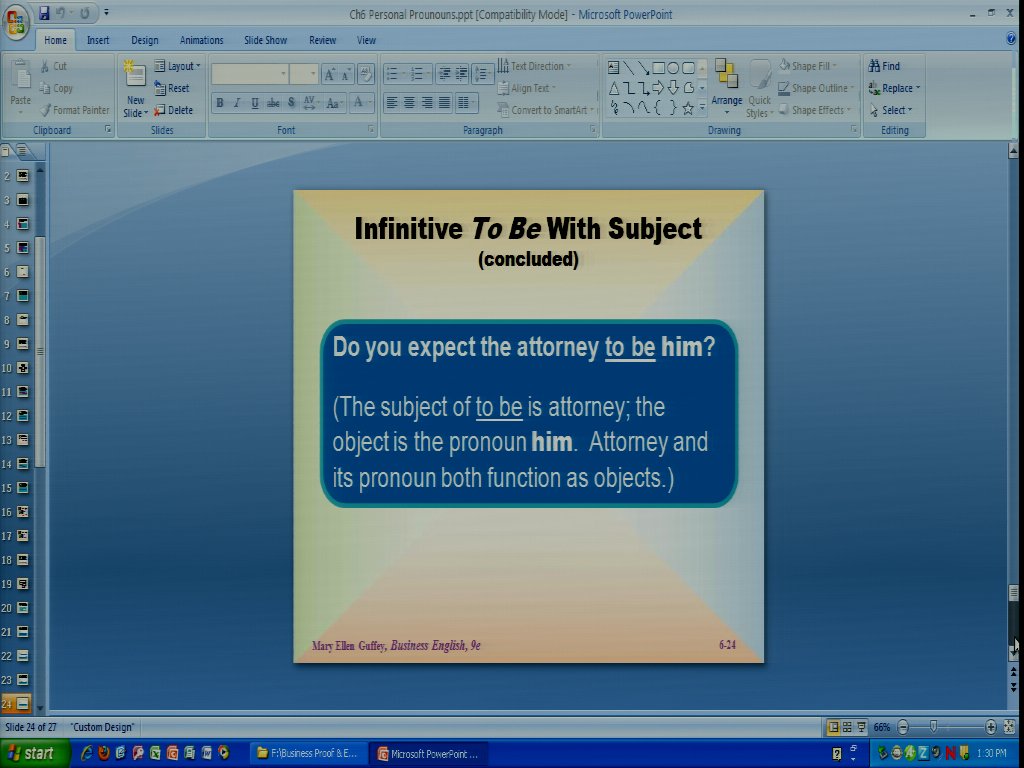
Task: Expand the Replace dropdown arrow
Action: coord(918,88)
